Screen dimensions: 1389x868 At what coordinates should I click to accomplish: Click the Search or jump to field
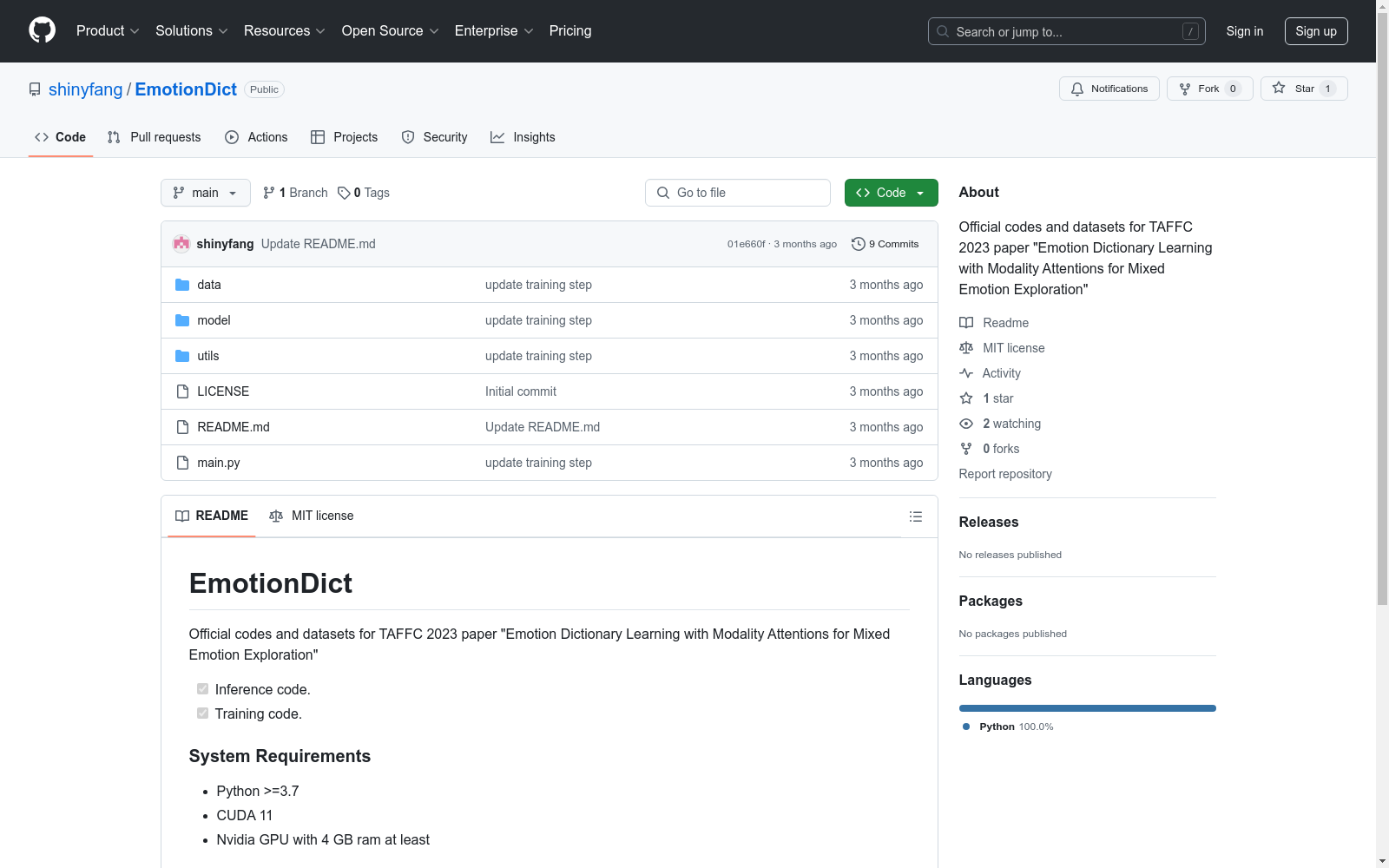(x=1067, y=31)
